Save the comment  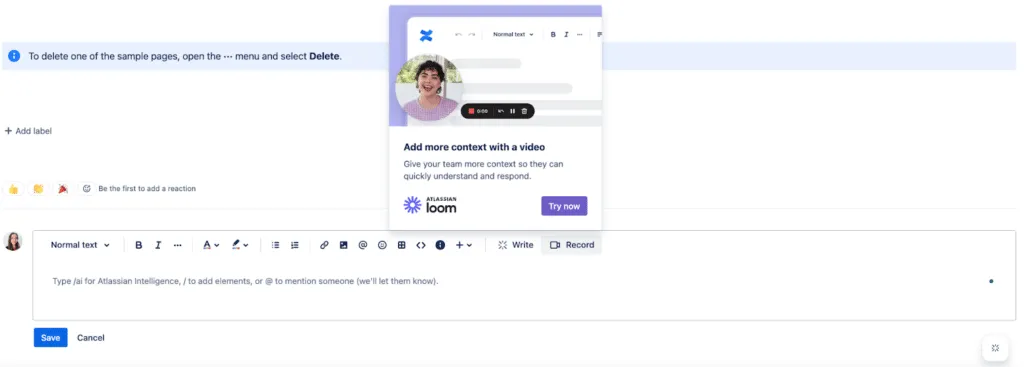[50, 338]
